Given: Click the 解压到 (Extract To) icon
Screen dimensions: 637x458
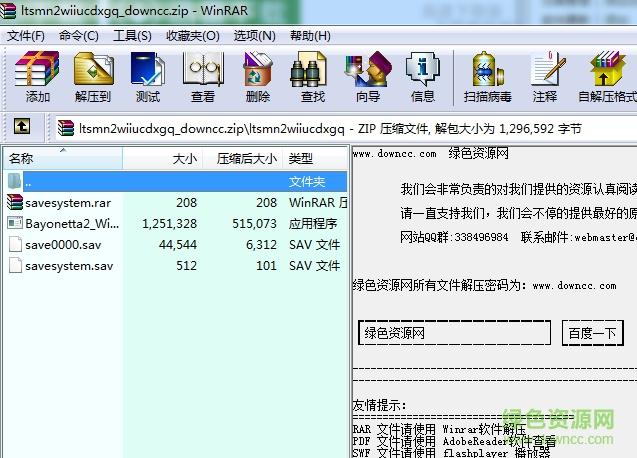Looking at the screenshot, I should tap(92, 77).
